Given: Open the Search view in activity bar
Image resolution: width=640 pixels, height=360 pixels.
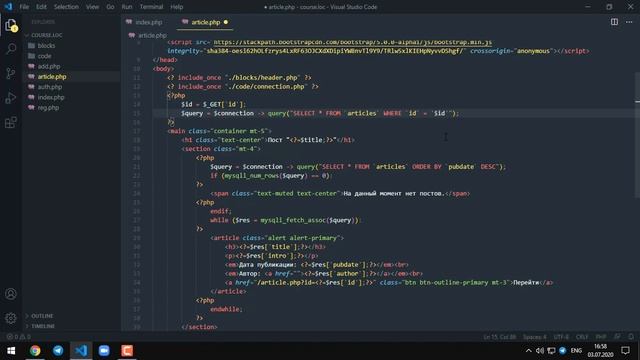Looking at the screenshot, I should 11,49.
